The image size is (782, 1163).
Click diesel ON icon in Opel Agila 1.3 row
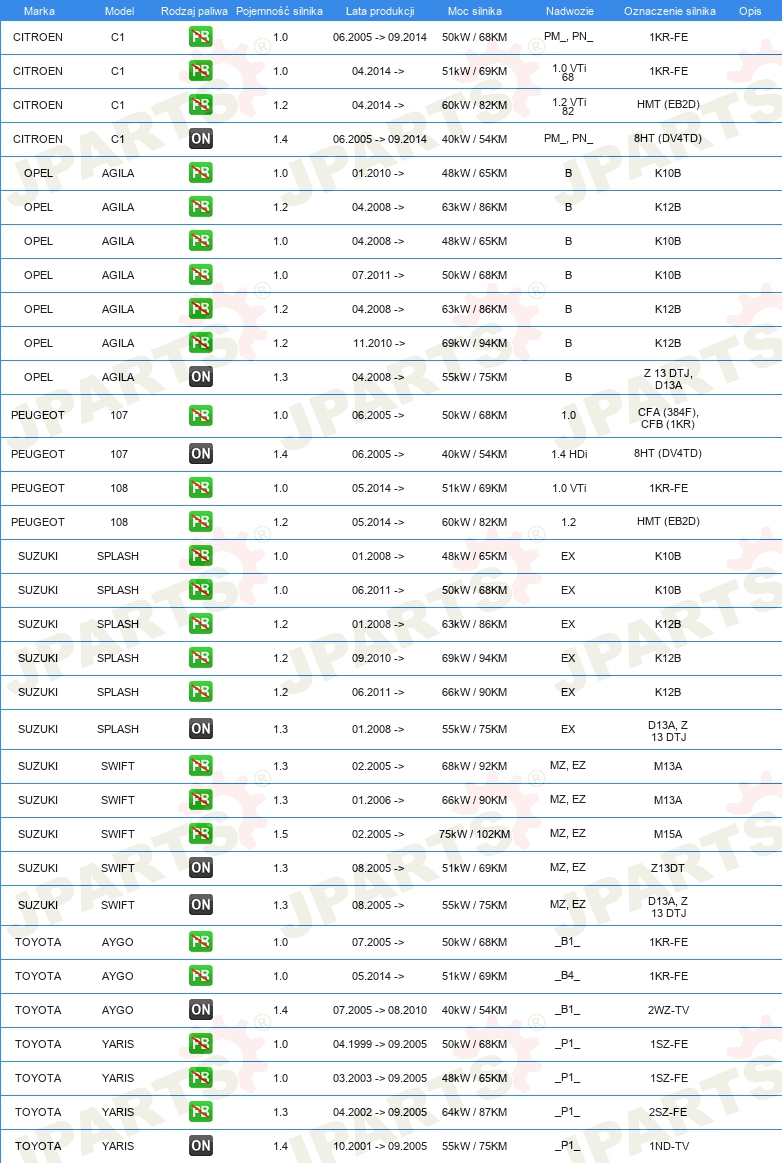tap(200, 377)
